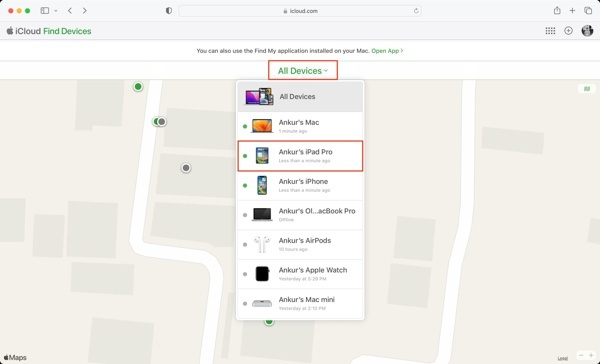Go back with the Safari back arrow

point(70,11)
